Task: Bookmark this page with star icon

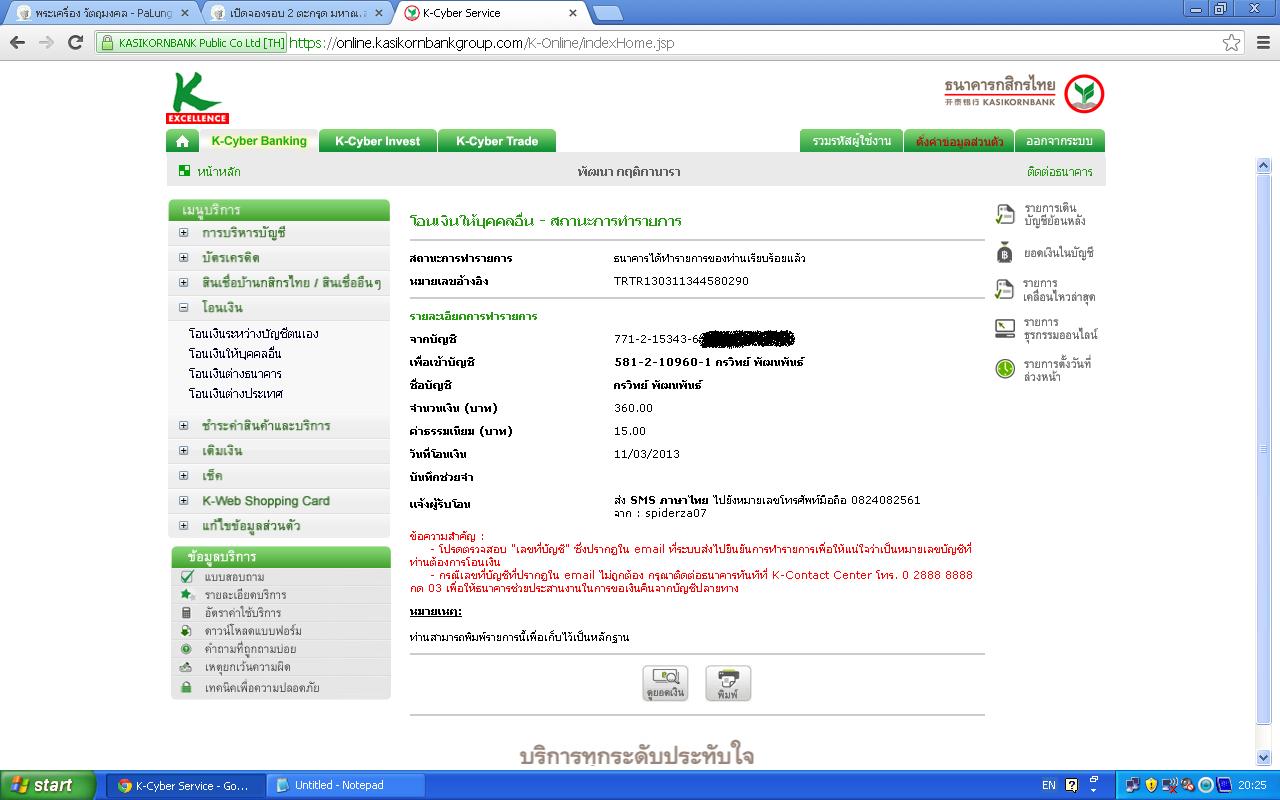Action: point(1231,43)
